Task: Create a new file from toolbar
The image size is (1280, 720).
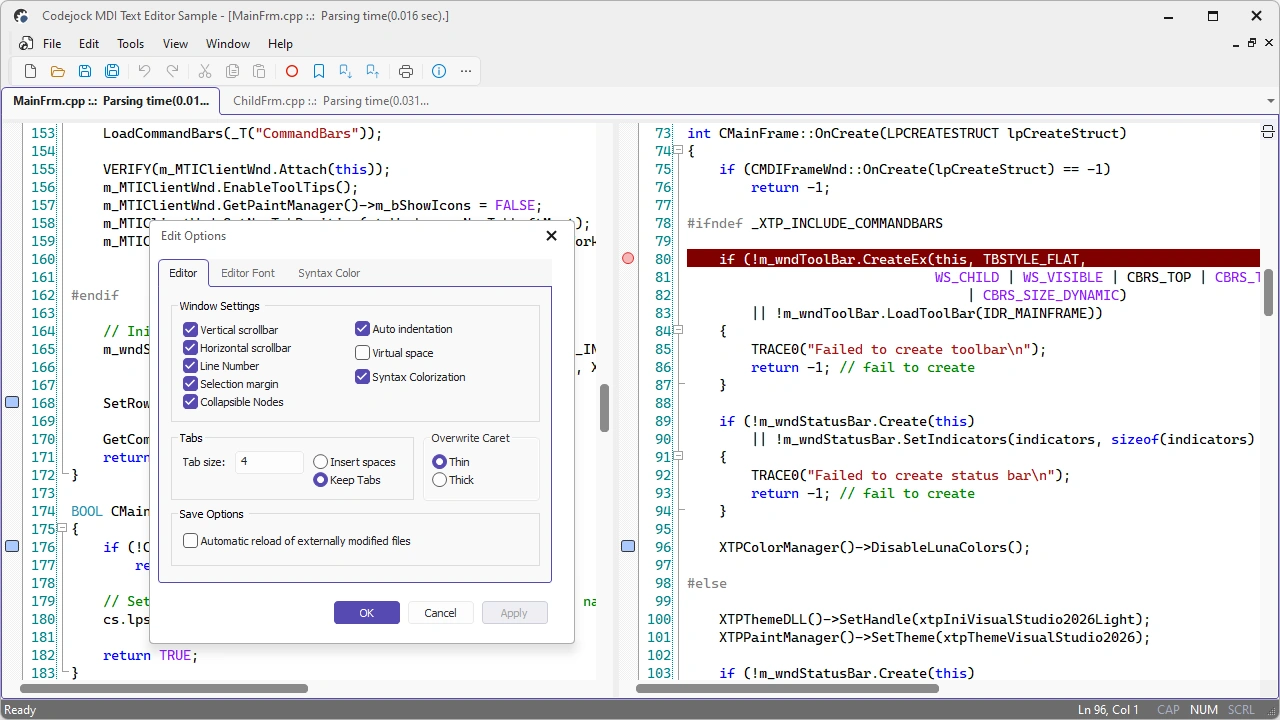Action: [30, 71]
